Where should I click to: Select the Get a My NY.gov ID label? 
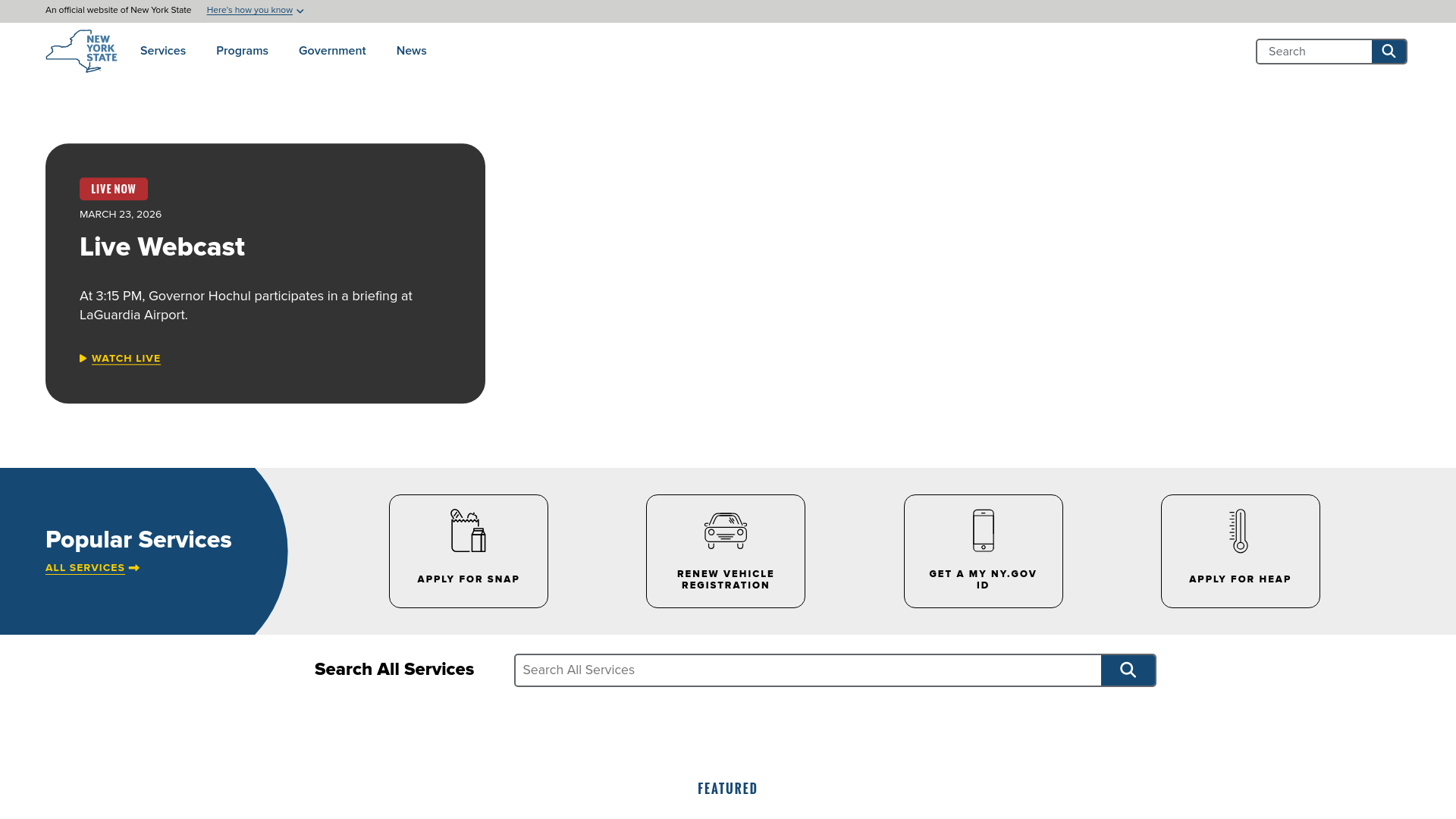click(983, 579)
